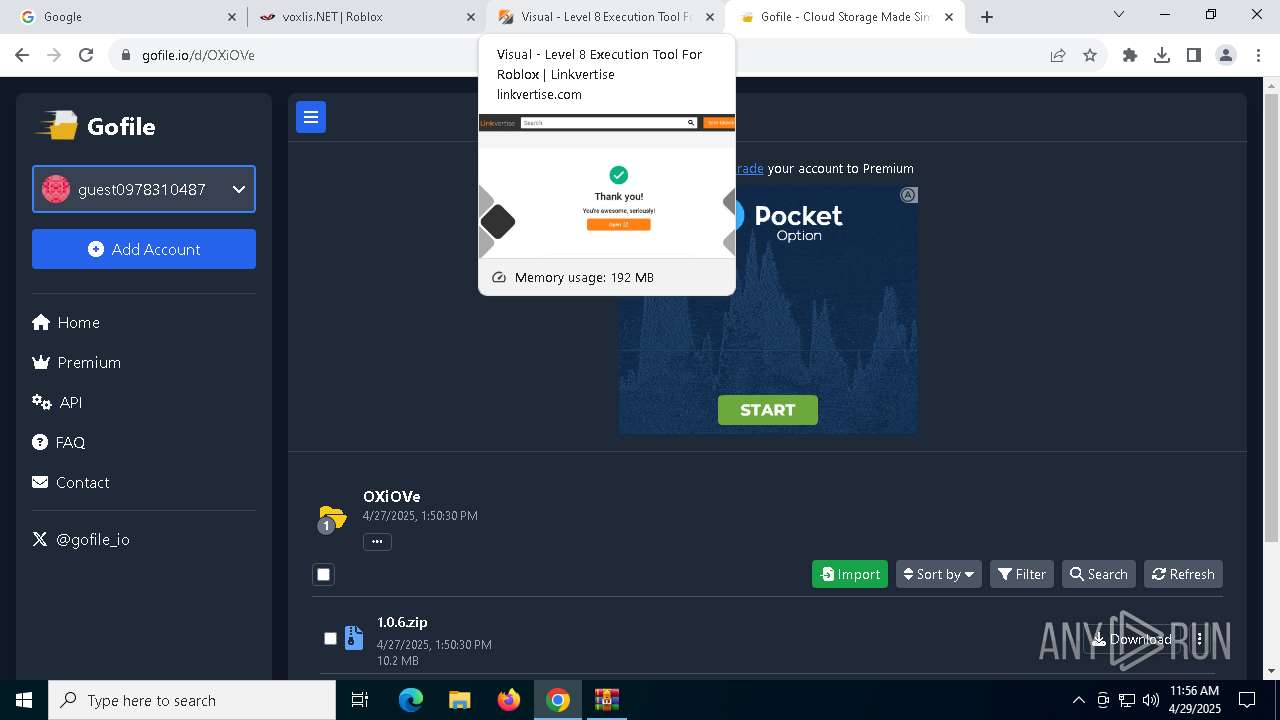Screen dimensions: 1280x720
Task: Click the Filter button
Action: [1022, 574]
